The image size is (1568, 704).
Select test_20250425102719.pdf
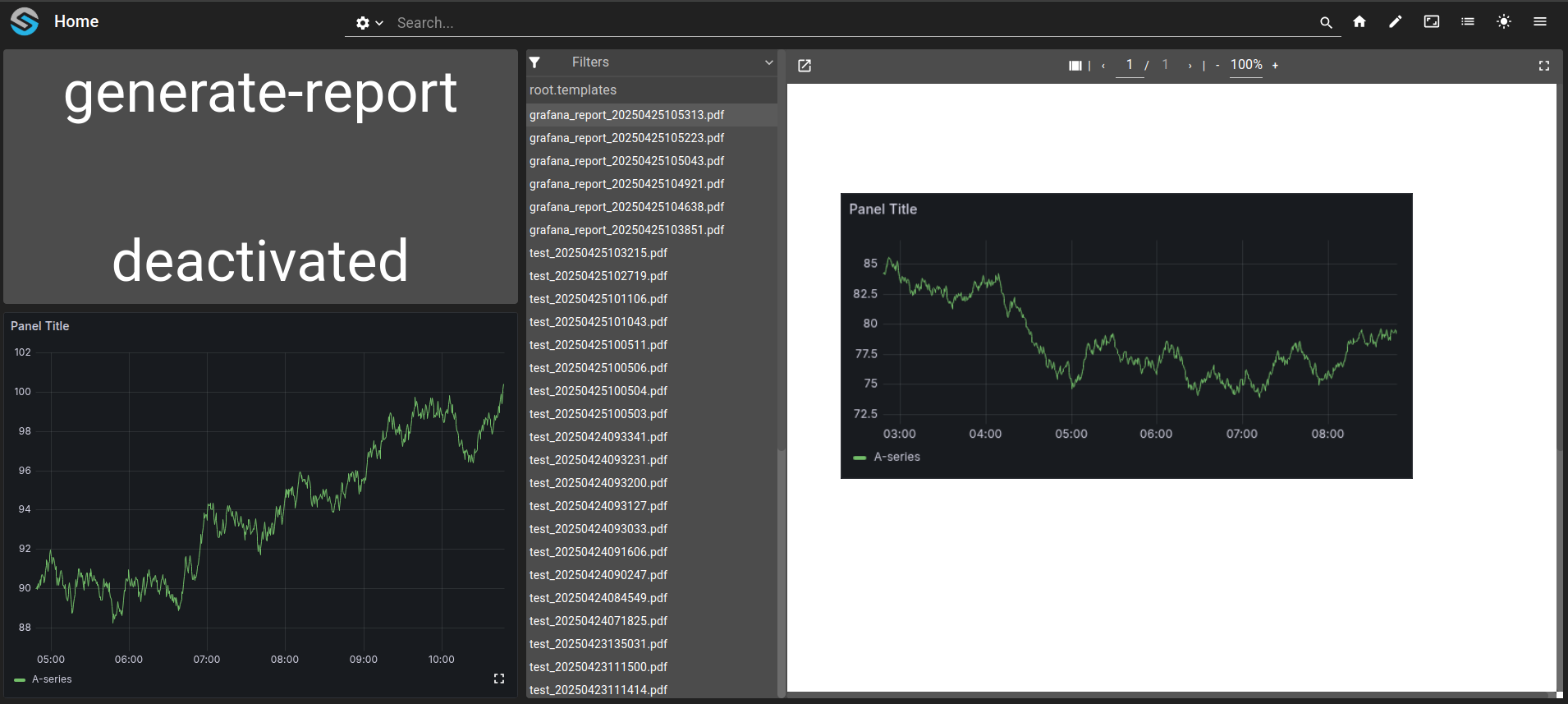coord(652,276)
